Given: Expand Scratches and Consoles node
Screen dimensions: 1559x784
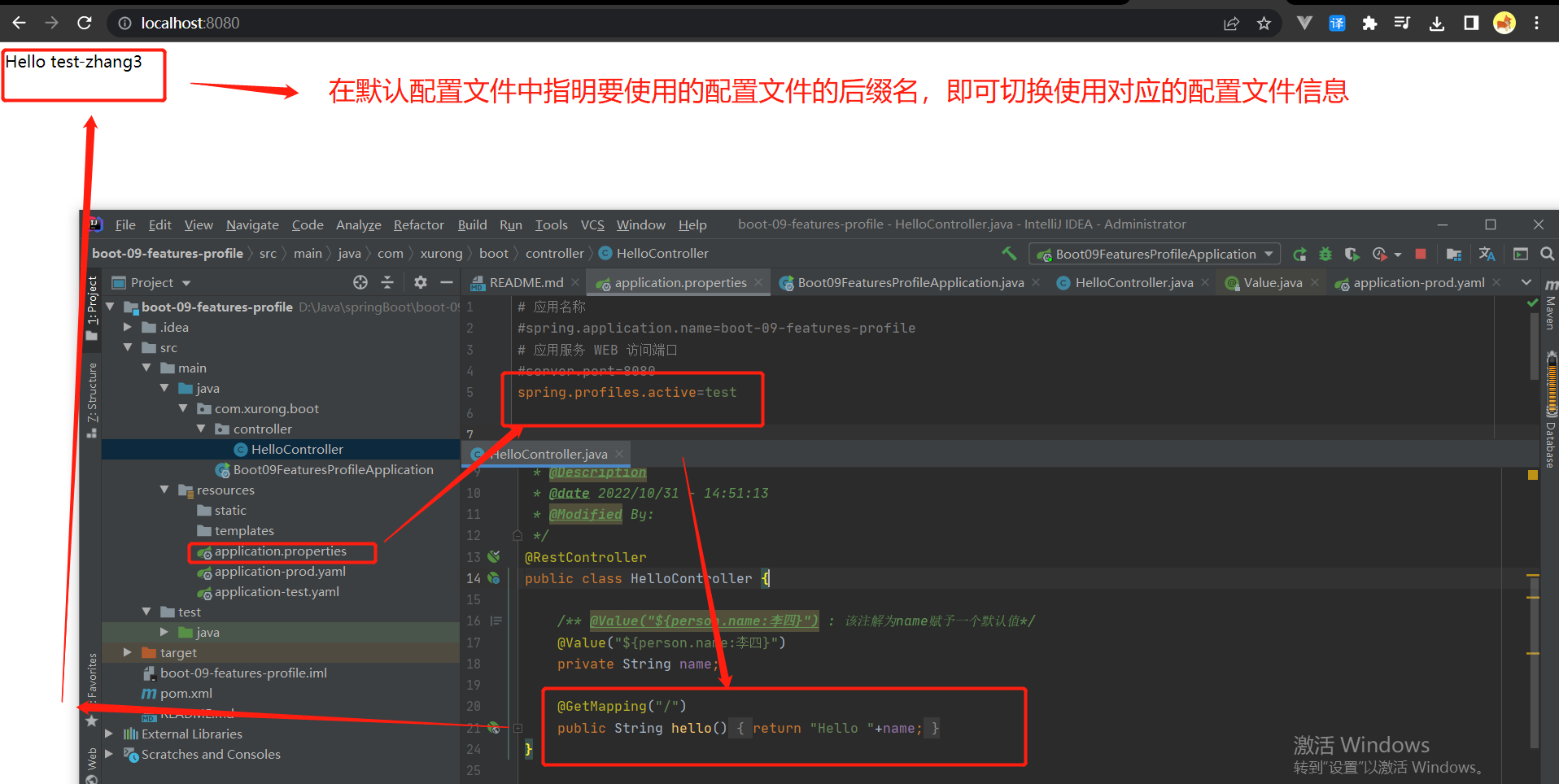Looking at the screenshot, I should [109, 754].
